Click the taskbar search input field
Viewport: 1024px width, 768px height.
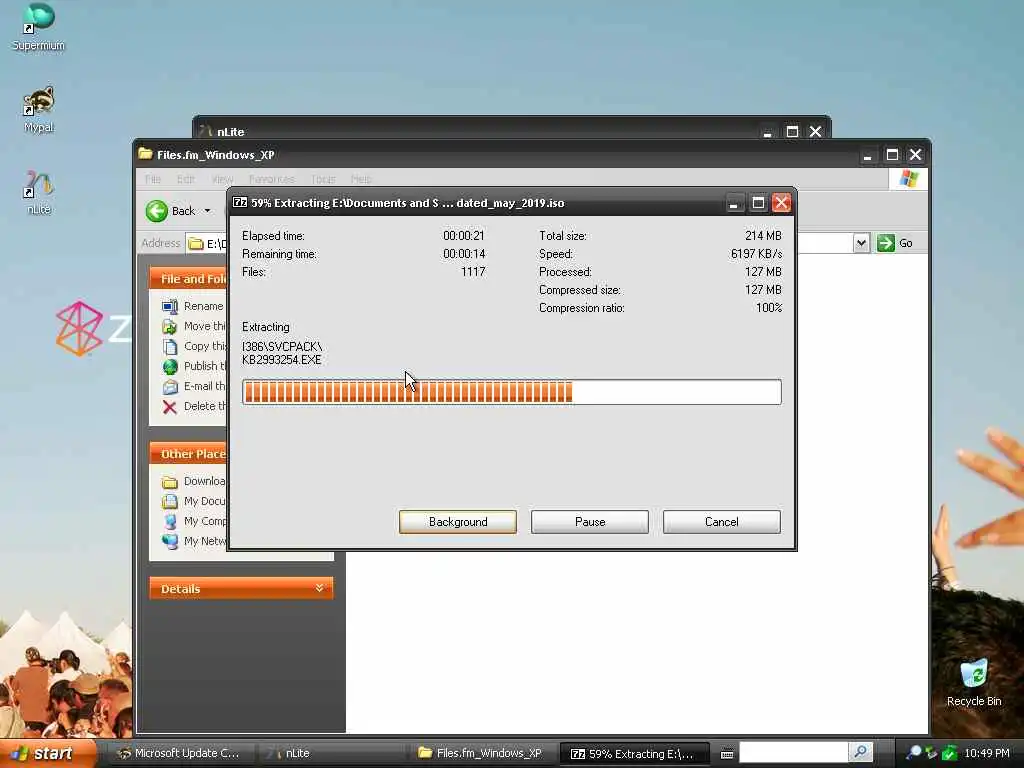click(x=793, y=753)
